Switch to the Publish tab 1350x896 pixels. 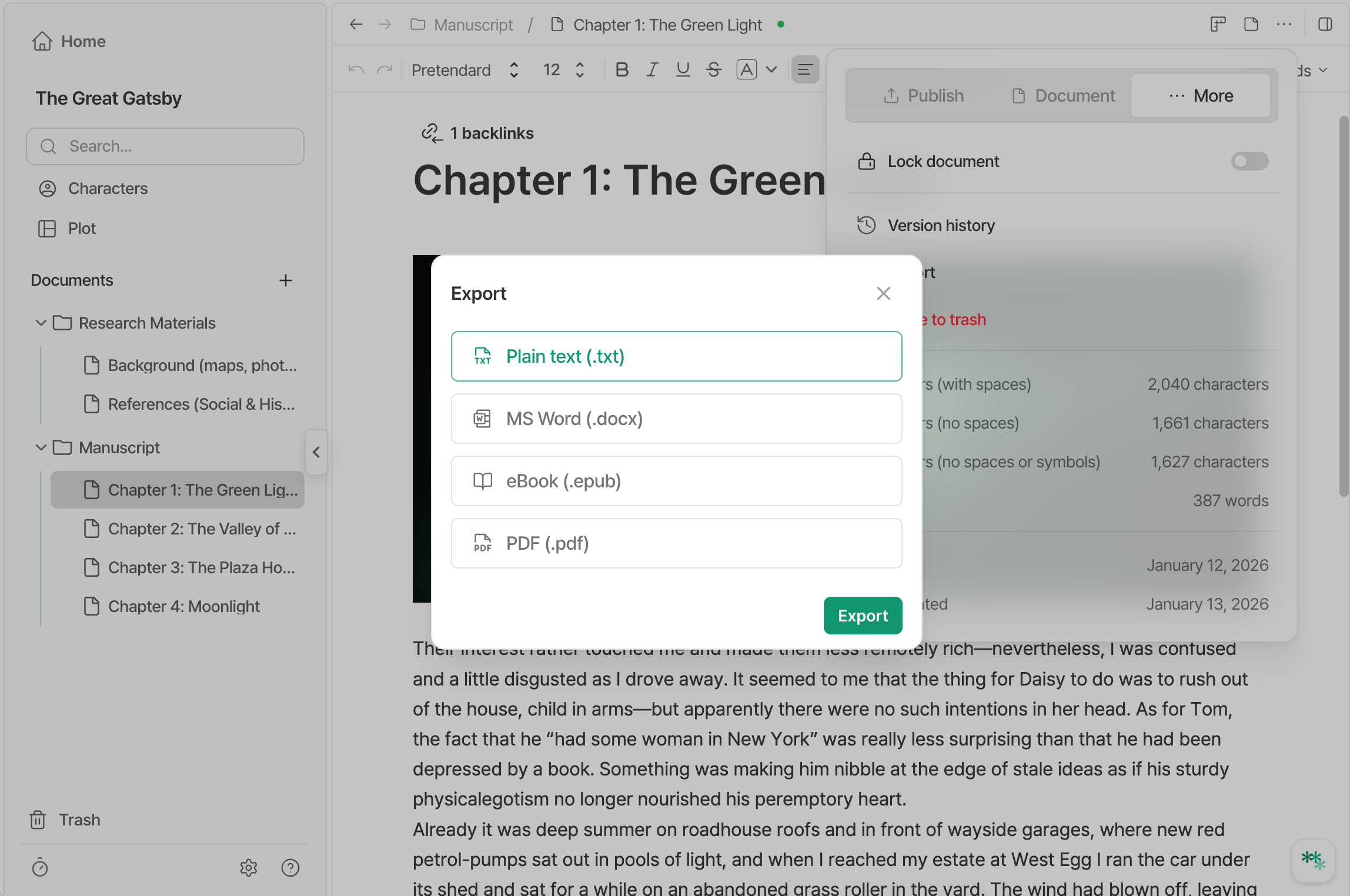(x=923, y=96)
